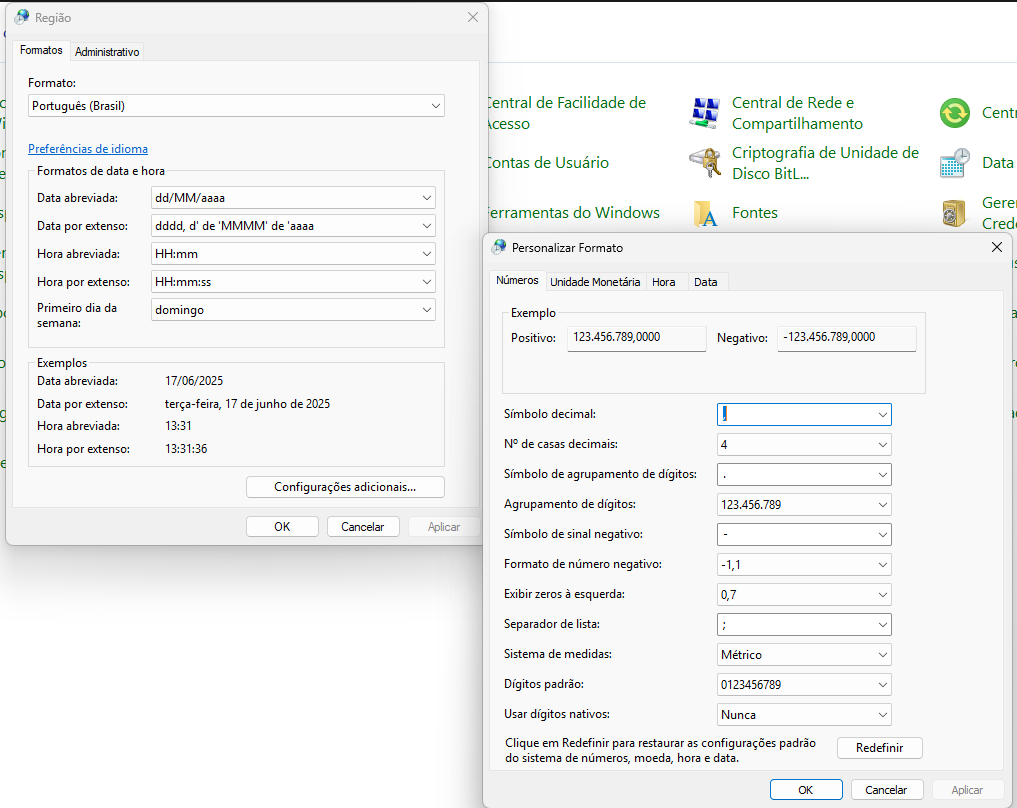
Task: Click the Data e Hora calendar icon
Action: (955, 163)
